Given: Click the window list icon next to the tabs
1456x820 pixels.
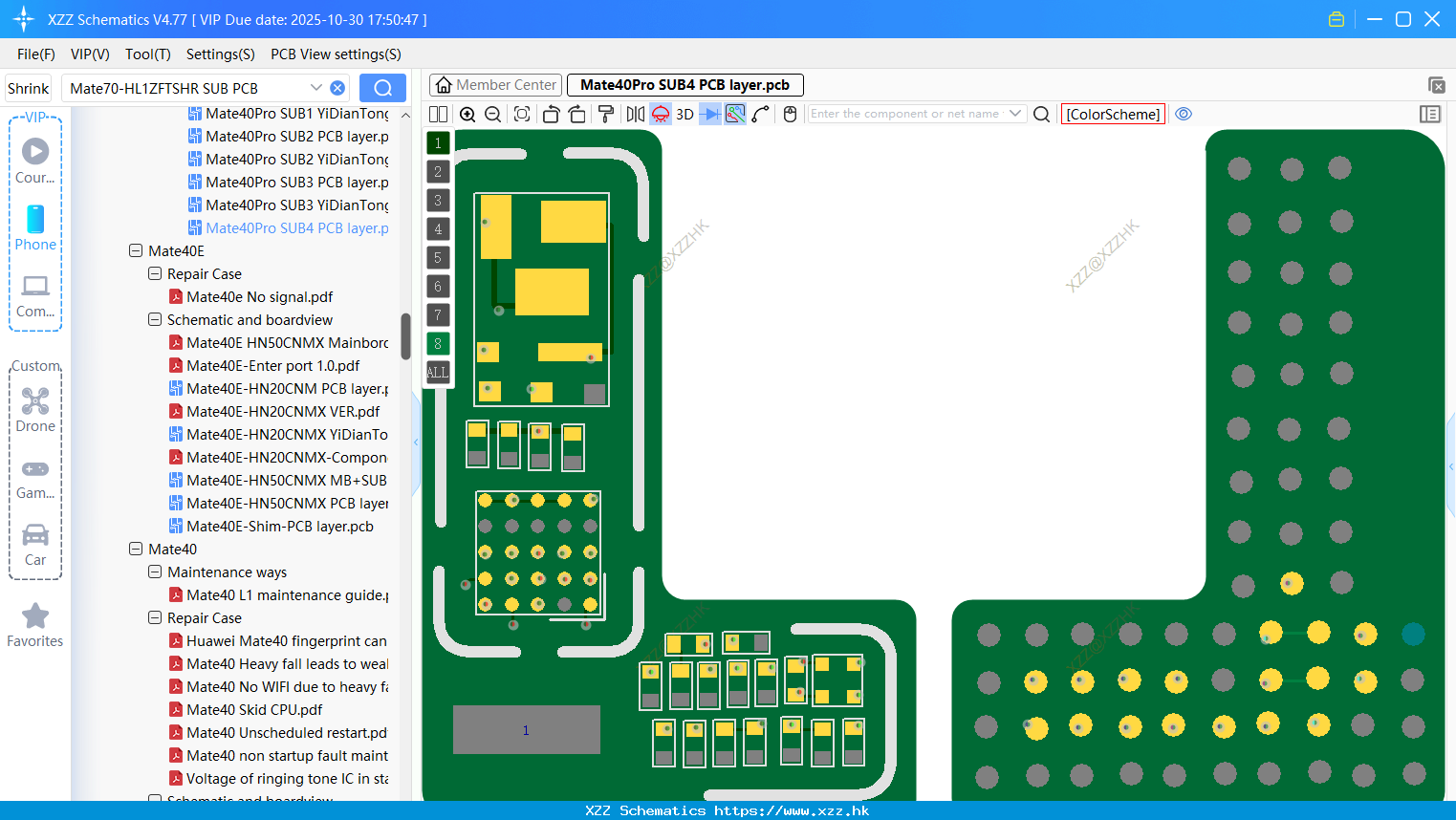Looking at the screenshot, I should click(1436, 85).
